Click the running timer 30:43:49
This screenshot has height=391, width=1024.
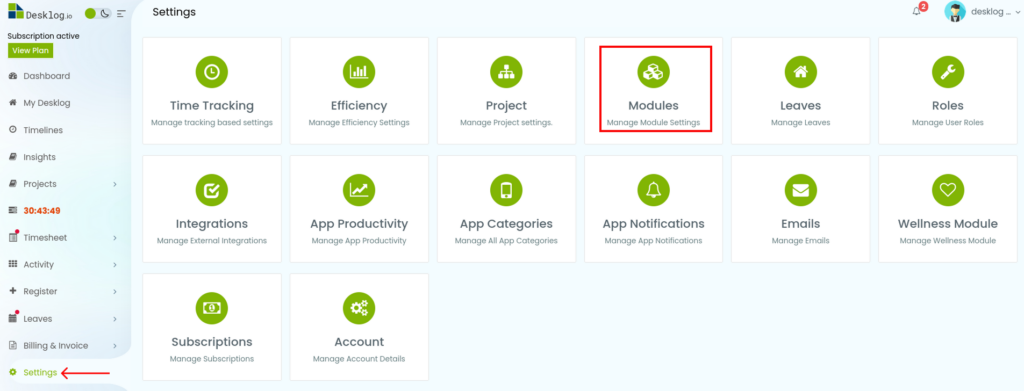click(x=42, y=211)
